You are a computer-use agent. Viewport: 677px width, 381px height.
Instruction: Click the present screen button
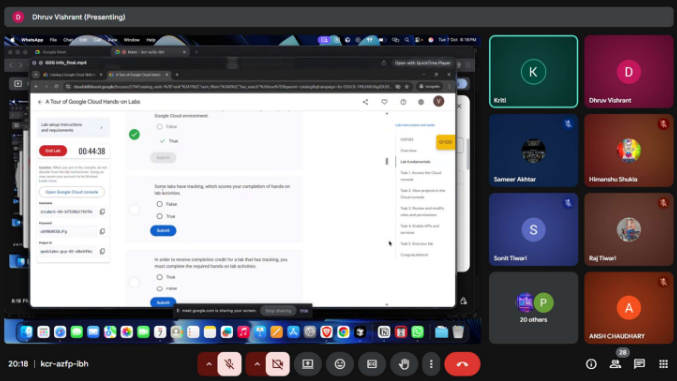pos(308,364)
